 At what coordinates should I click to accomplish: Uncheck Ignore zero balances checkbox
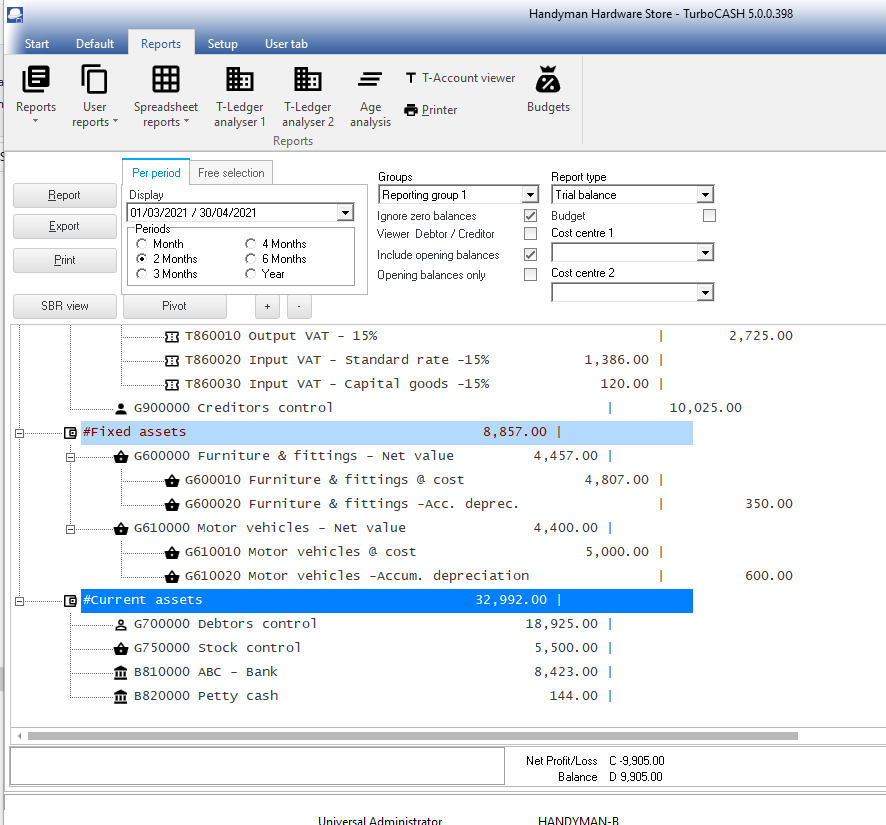coord(531,216)
